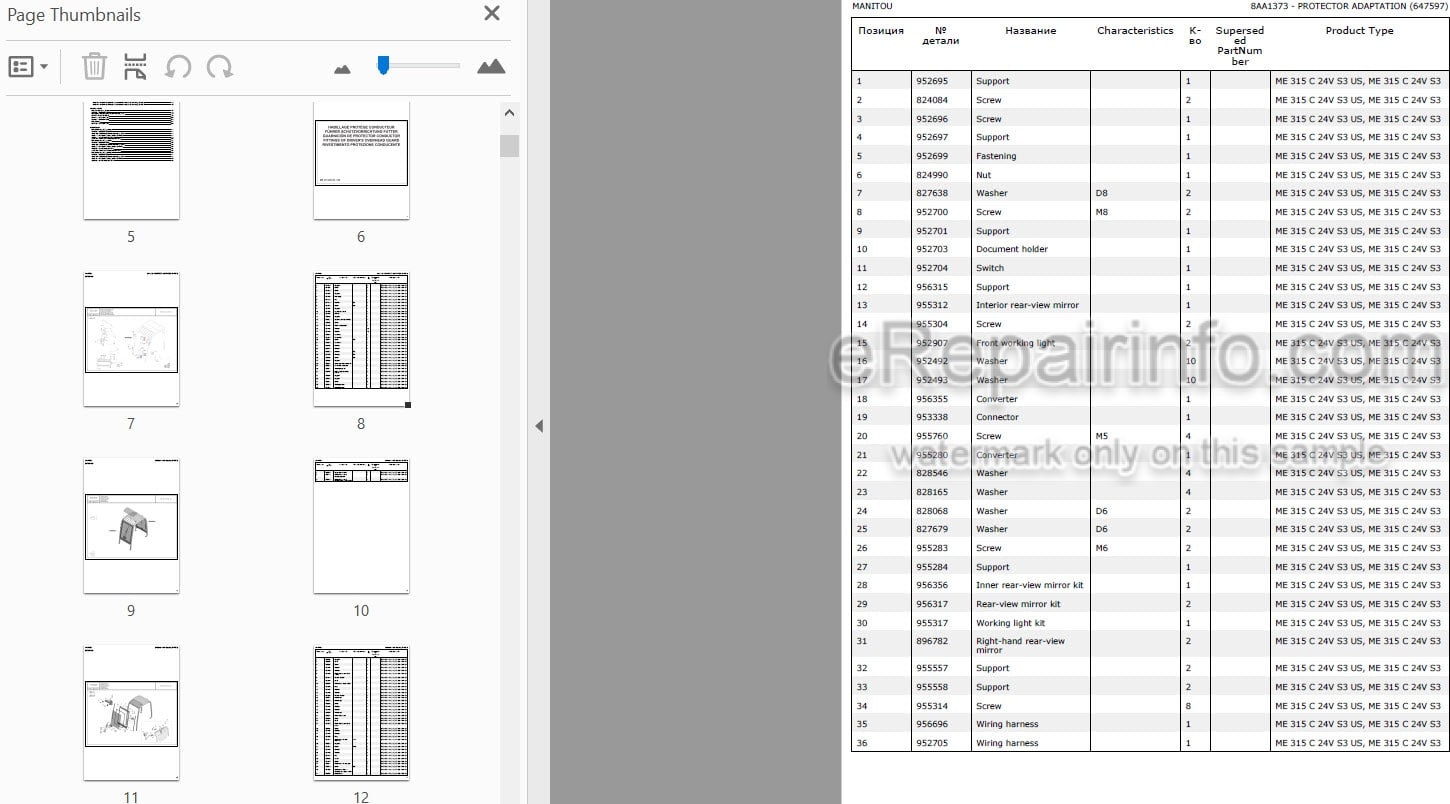This screenshot has height=804, width=1450.
Task: Collapse the navigation pane with the arrow
Action: click(x=538, y=426)
